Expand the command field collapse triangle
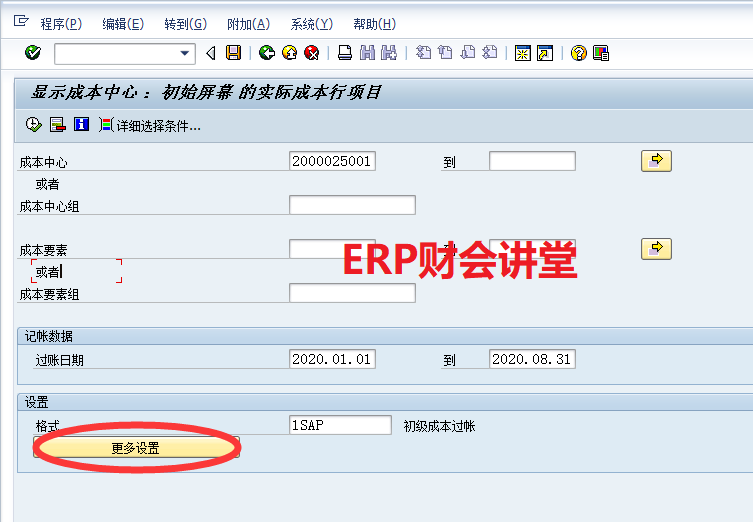 click(210, 53)
